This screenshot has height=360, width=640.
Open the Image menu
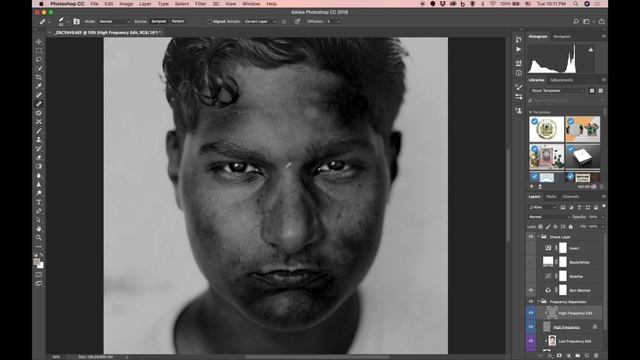[126, 4]
